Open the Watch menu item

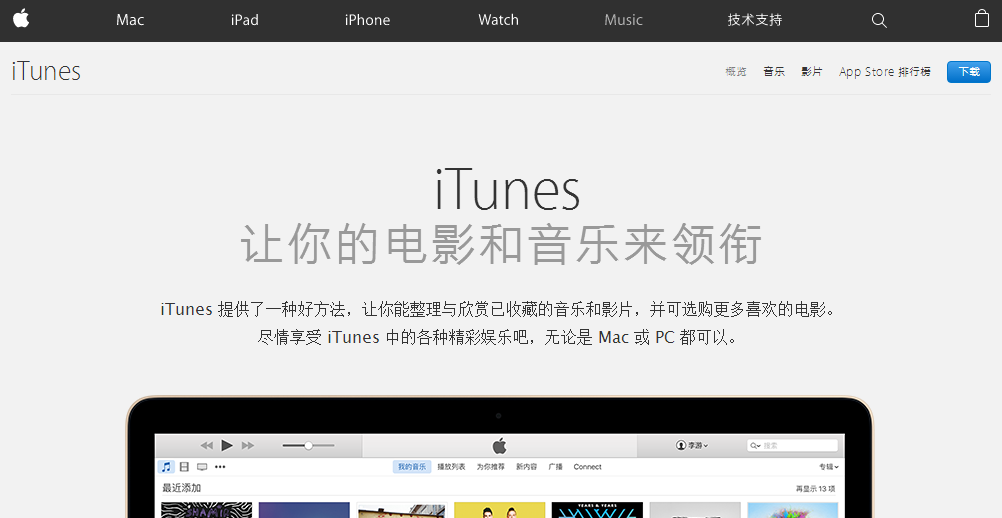[498, 20]
